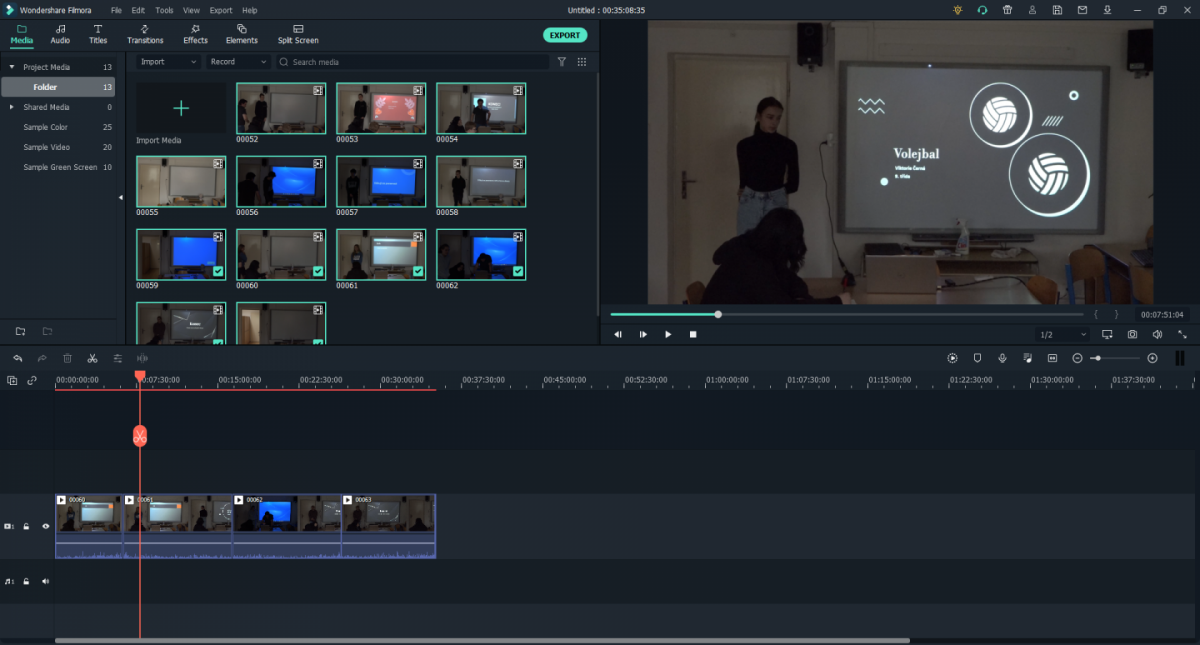
Task: Take a snapshot with the camera icon
Action: pyautogui.click(x=1132, y=334)
